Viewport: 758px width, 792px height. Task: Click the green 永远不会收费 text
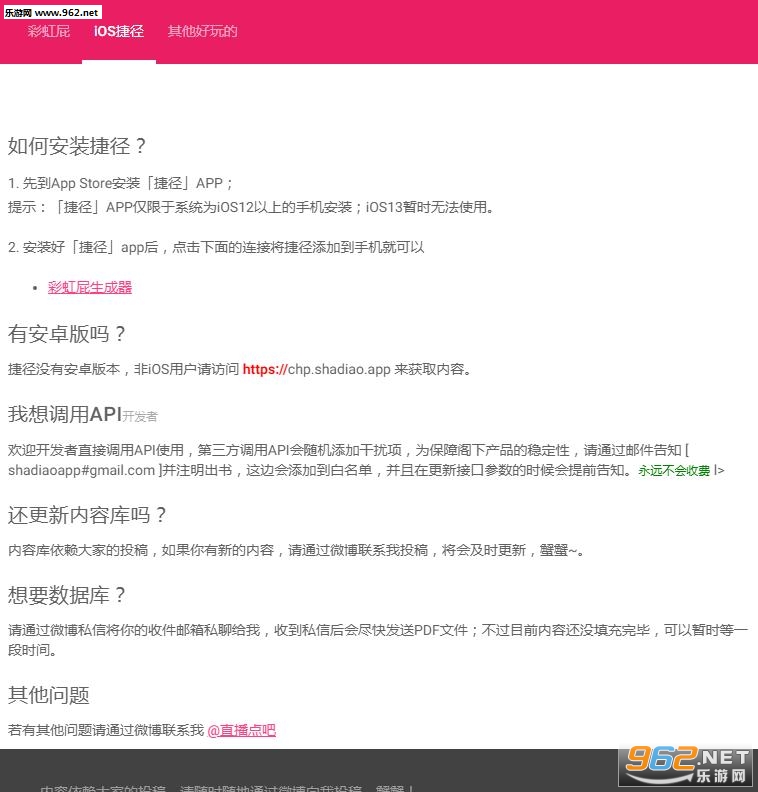(x=674, y=470)
